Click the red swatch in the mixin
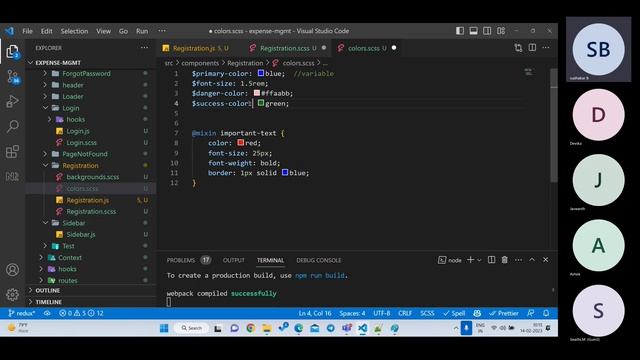 pyautogui.click(x=240, y=142)
